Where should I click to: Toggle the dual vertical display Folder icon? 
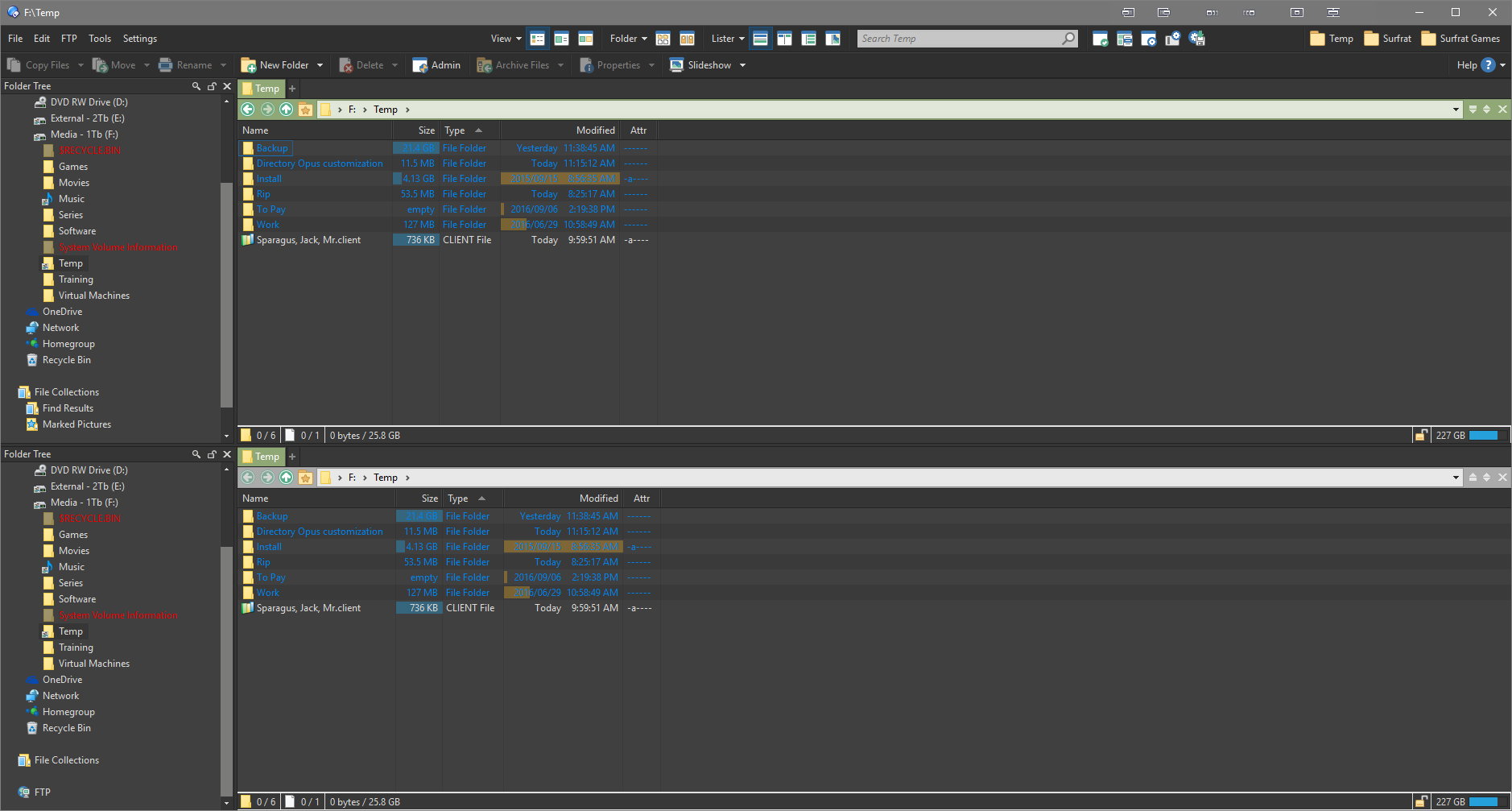tap(687, 39)
